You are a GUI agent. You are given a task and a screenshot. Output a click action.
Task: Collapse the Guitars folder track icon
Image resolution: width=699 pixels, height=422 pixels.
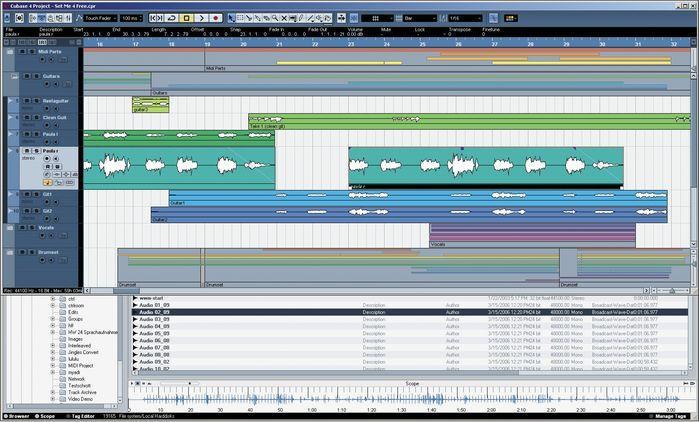point(14,76)
